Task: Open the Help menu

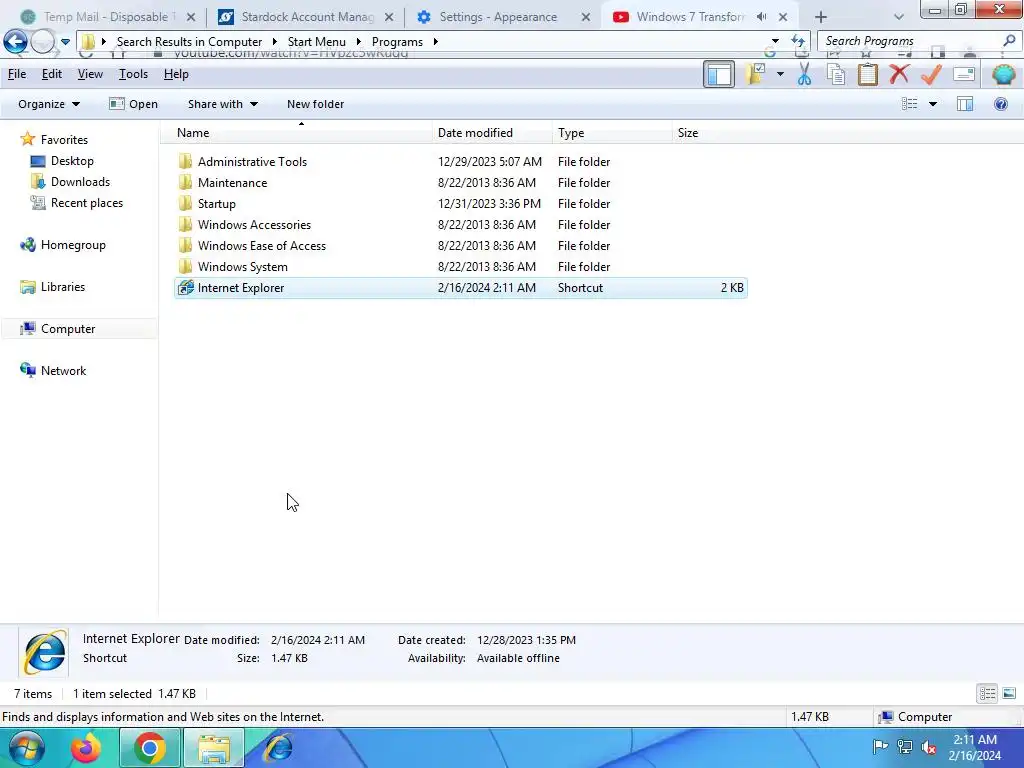Action: tap(176, 74)
